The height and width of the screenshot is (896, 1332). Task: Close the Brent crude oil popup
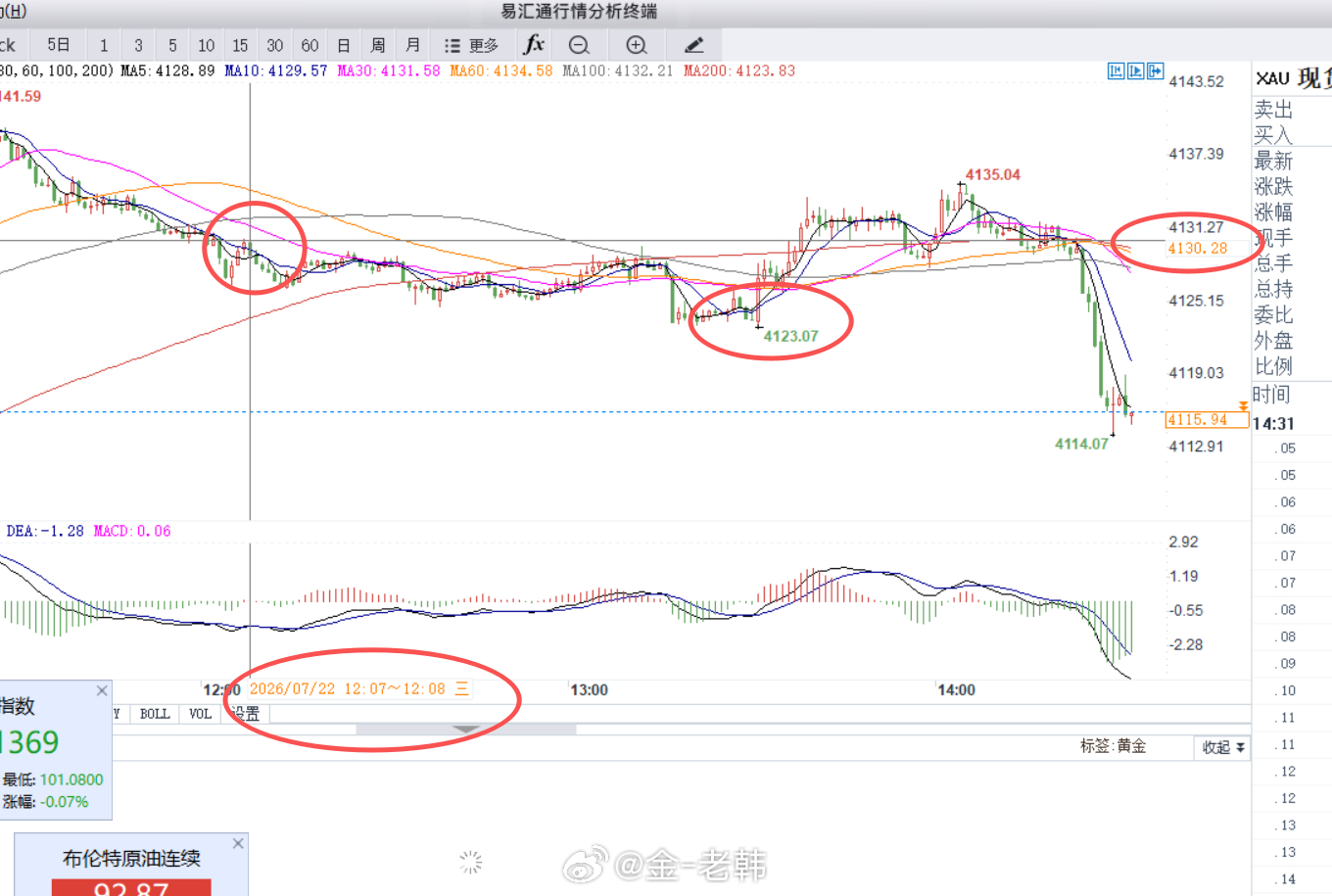coord(238,843)
